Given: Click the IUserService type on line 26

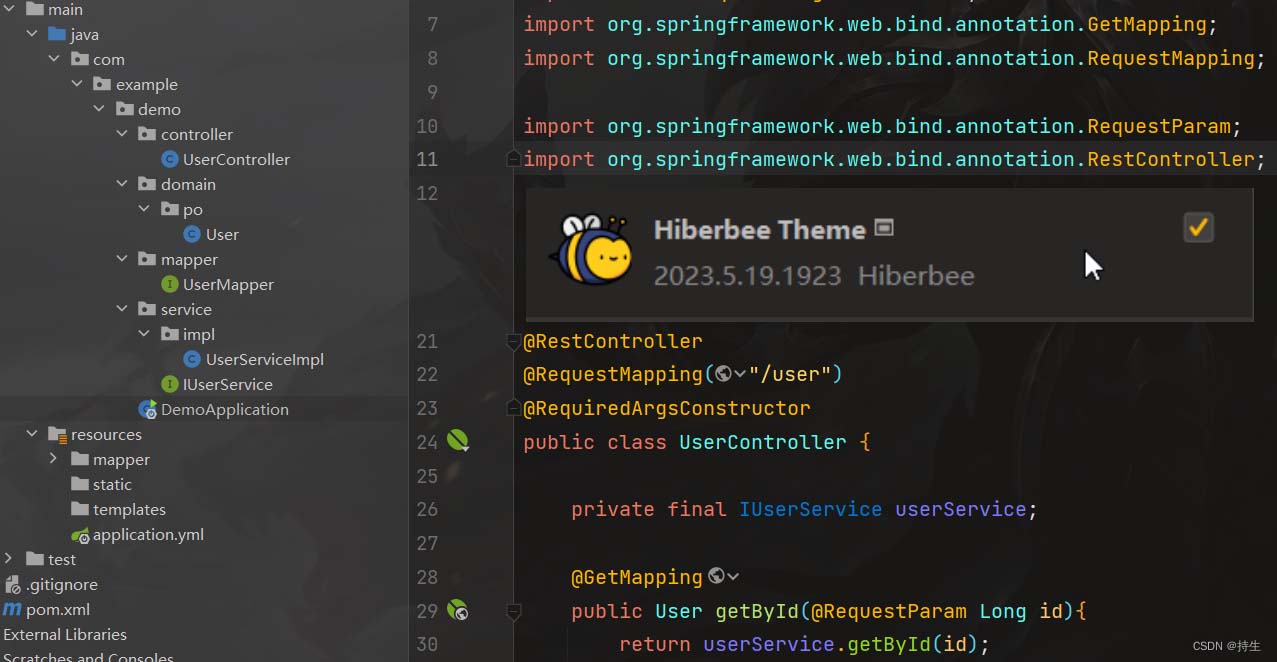Looking at the screenshot, I should (x=811, y=509).
